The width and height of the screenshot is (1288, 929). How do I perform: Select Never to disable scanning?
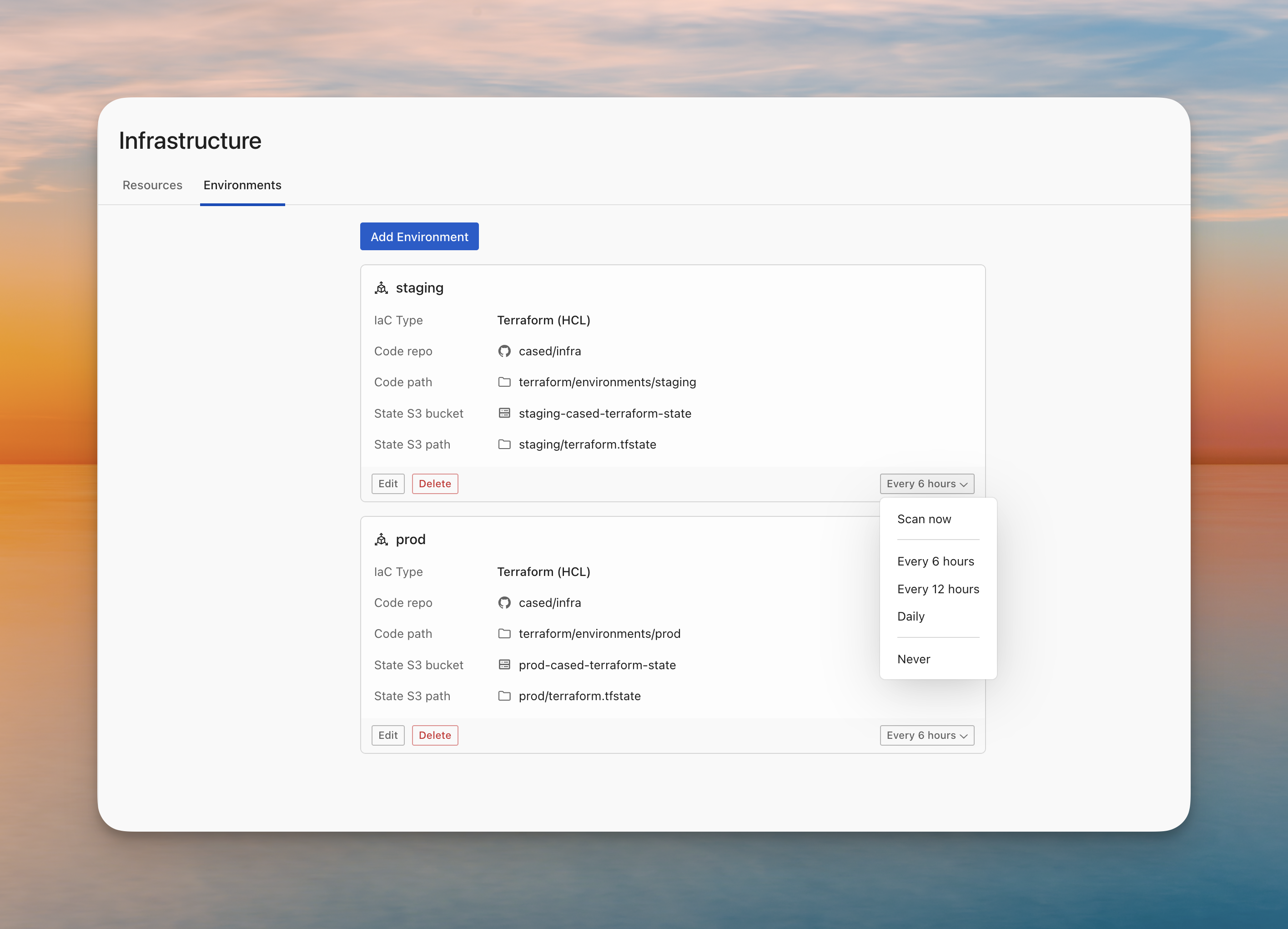[x=914, y=659]
